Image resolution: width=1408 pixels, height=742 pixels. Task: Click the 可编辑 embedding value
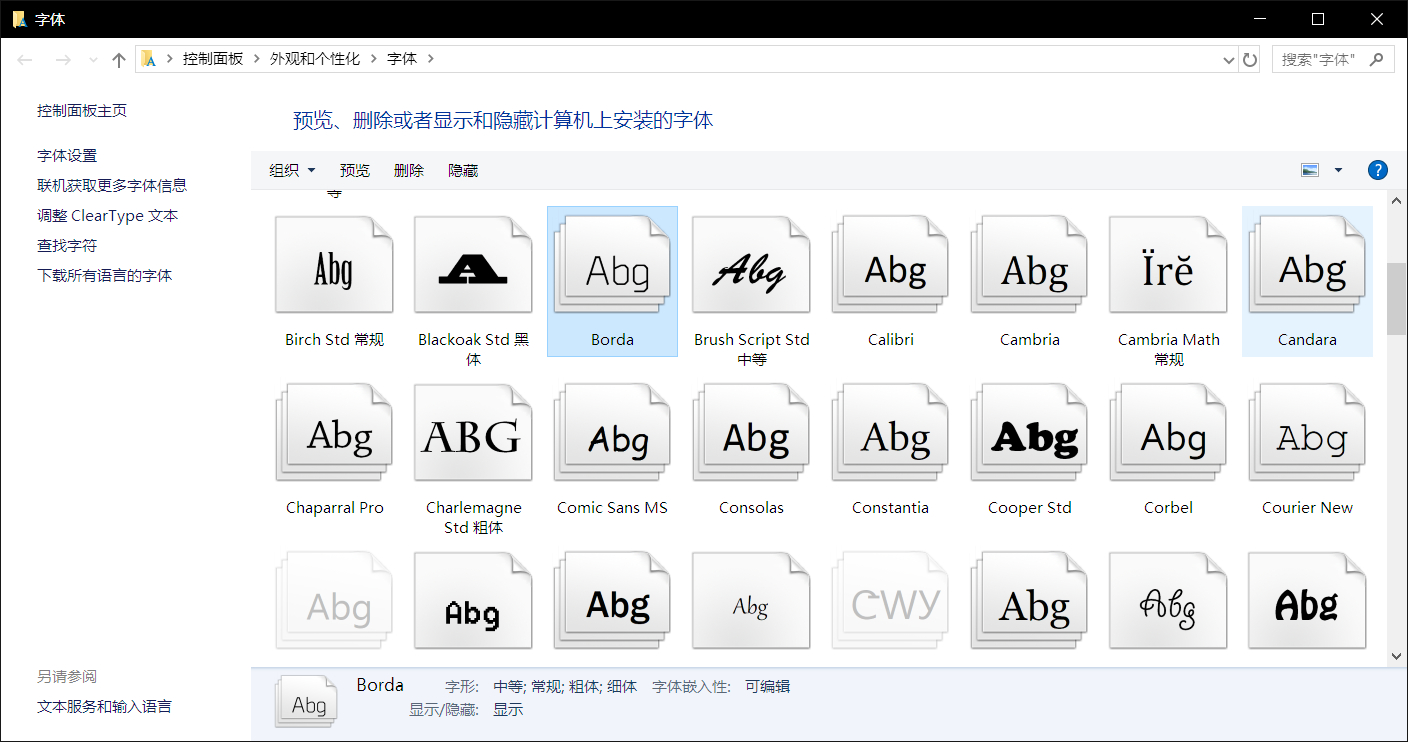767,687
